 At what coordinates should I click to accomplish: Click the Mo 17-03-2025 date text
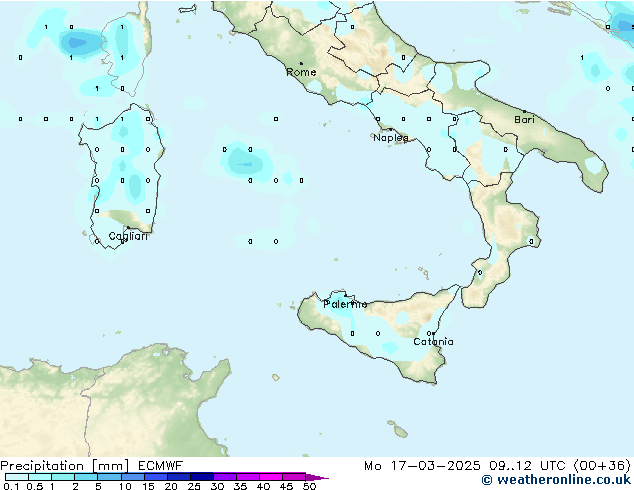click(x=422, y=466)
